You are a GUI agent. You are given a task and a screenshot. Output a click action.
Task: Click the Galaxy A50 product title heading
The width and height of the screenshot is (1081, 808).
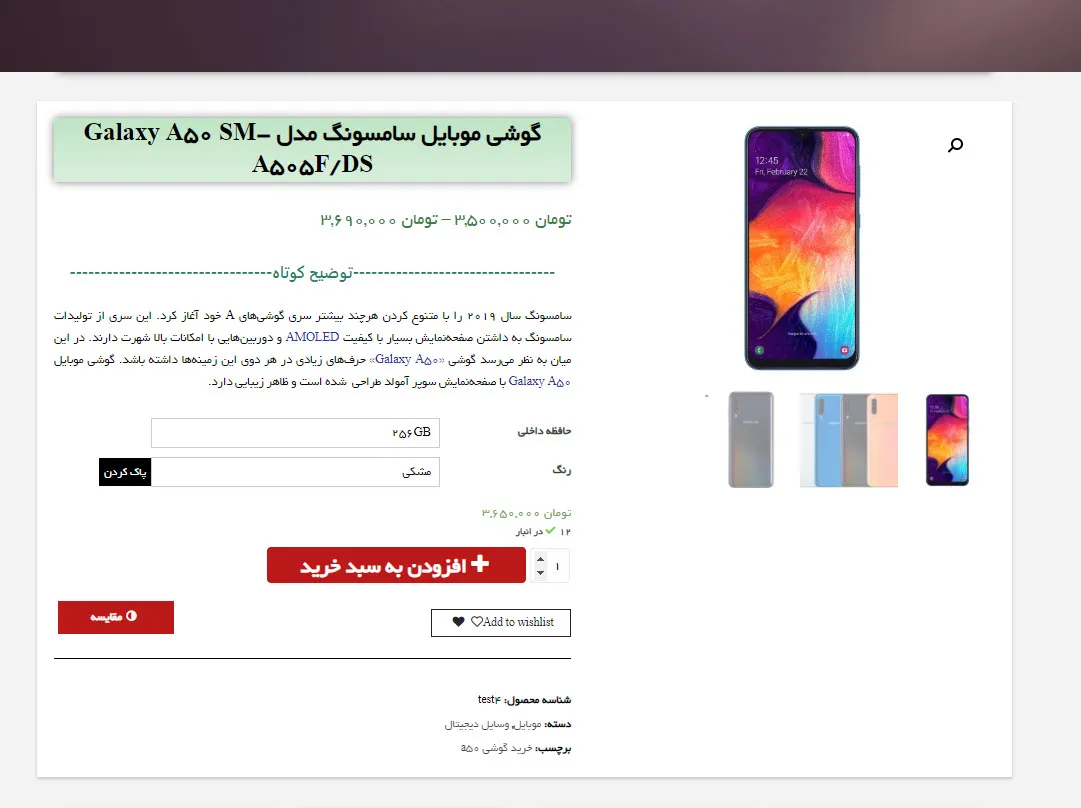click(312, 149)
